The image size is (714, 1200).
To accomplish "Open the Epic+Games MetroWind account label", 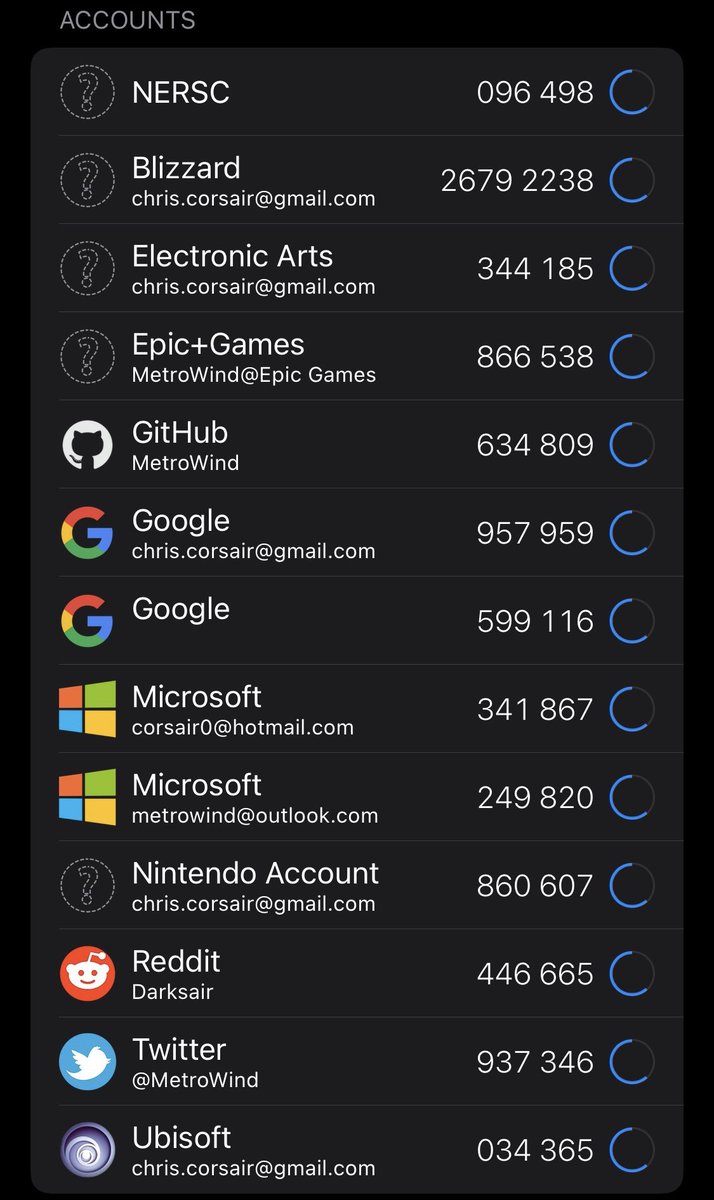I will pyautogui.click(x=254, y=375).
